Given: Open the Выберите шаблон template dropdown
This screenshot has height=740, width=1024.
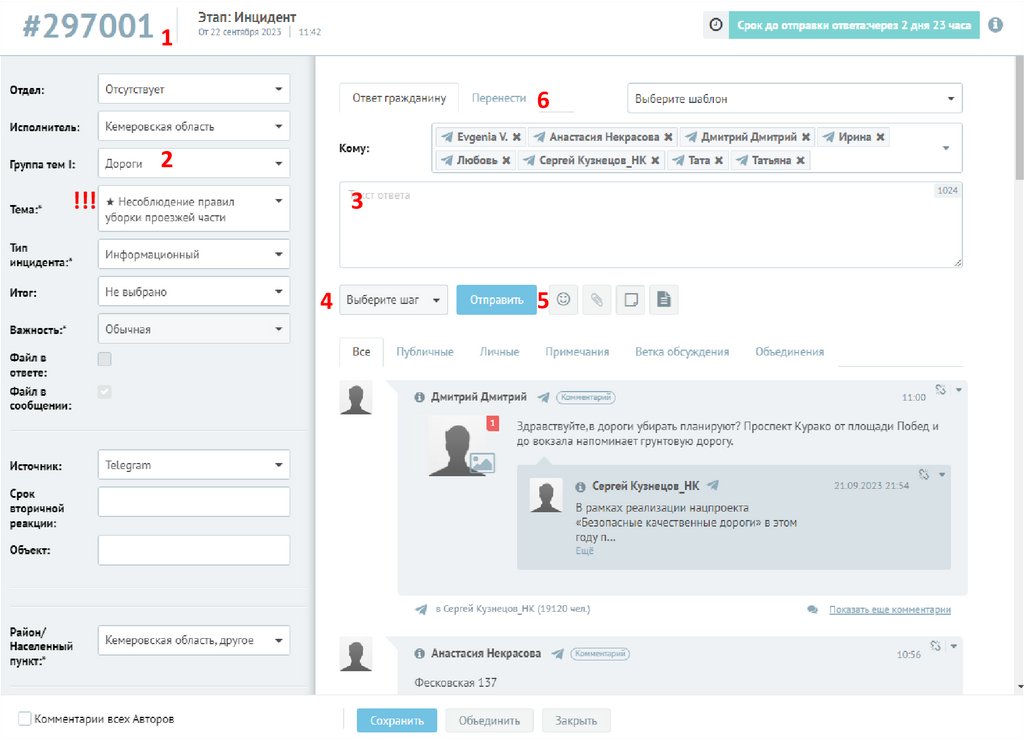Looking at the screenshot, I should (795, 98).
